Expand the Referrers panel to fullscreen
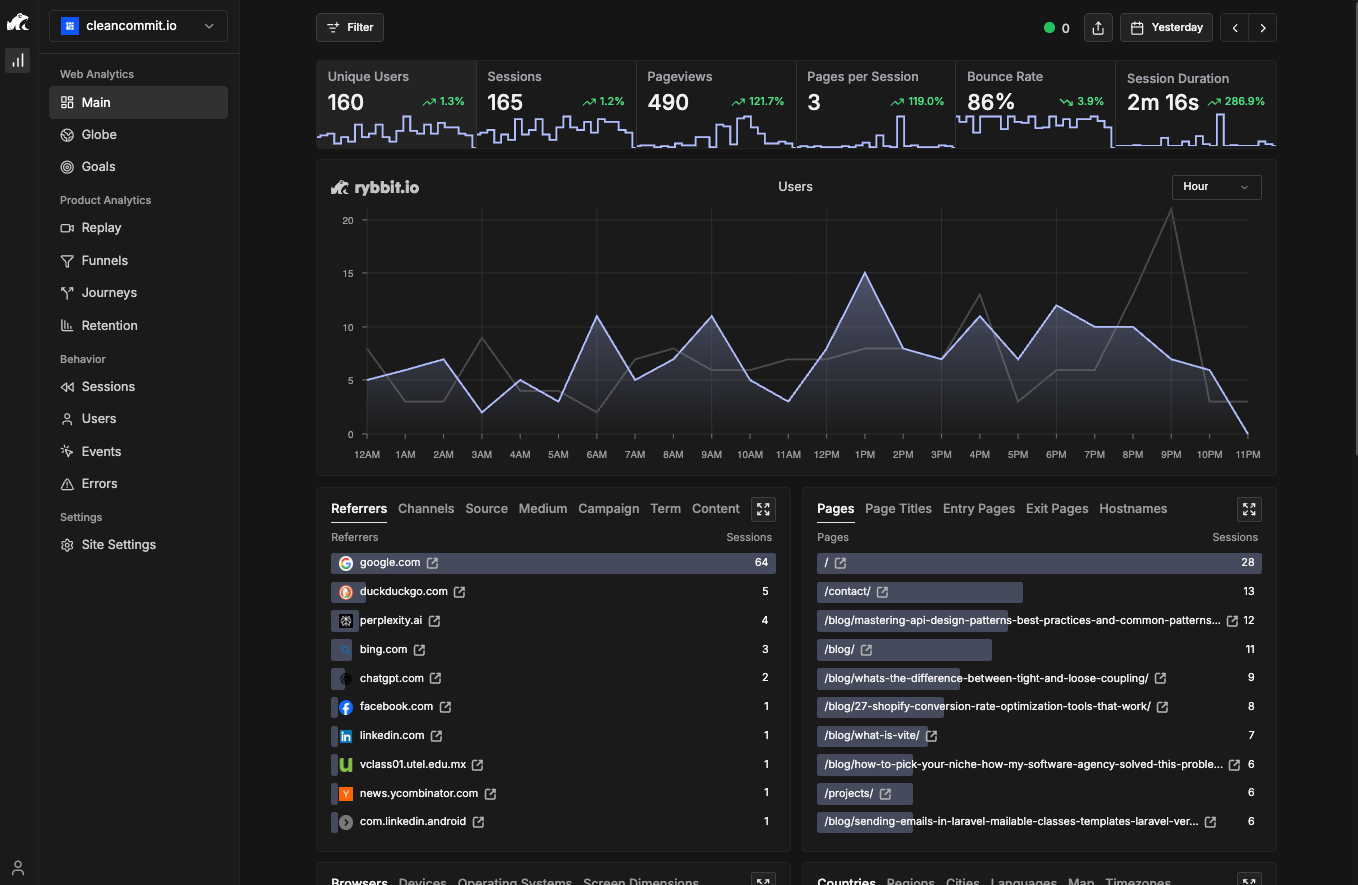This screenshot has height=885, width=1358. tap(763, 509)
